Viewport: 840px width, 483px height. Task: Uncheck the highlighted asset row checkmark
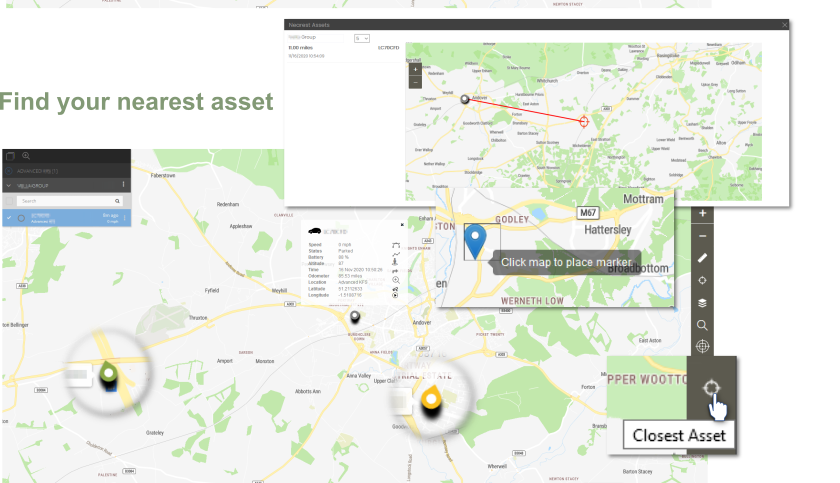click(x=9, y=217)
